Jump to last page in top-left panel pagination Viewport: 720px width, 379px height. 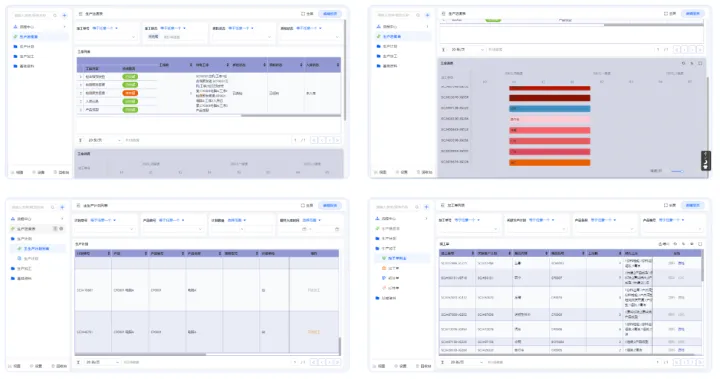(338, 140)
